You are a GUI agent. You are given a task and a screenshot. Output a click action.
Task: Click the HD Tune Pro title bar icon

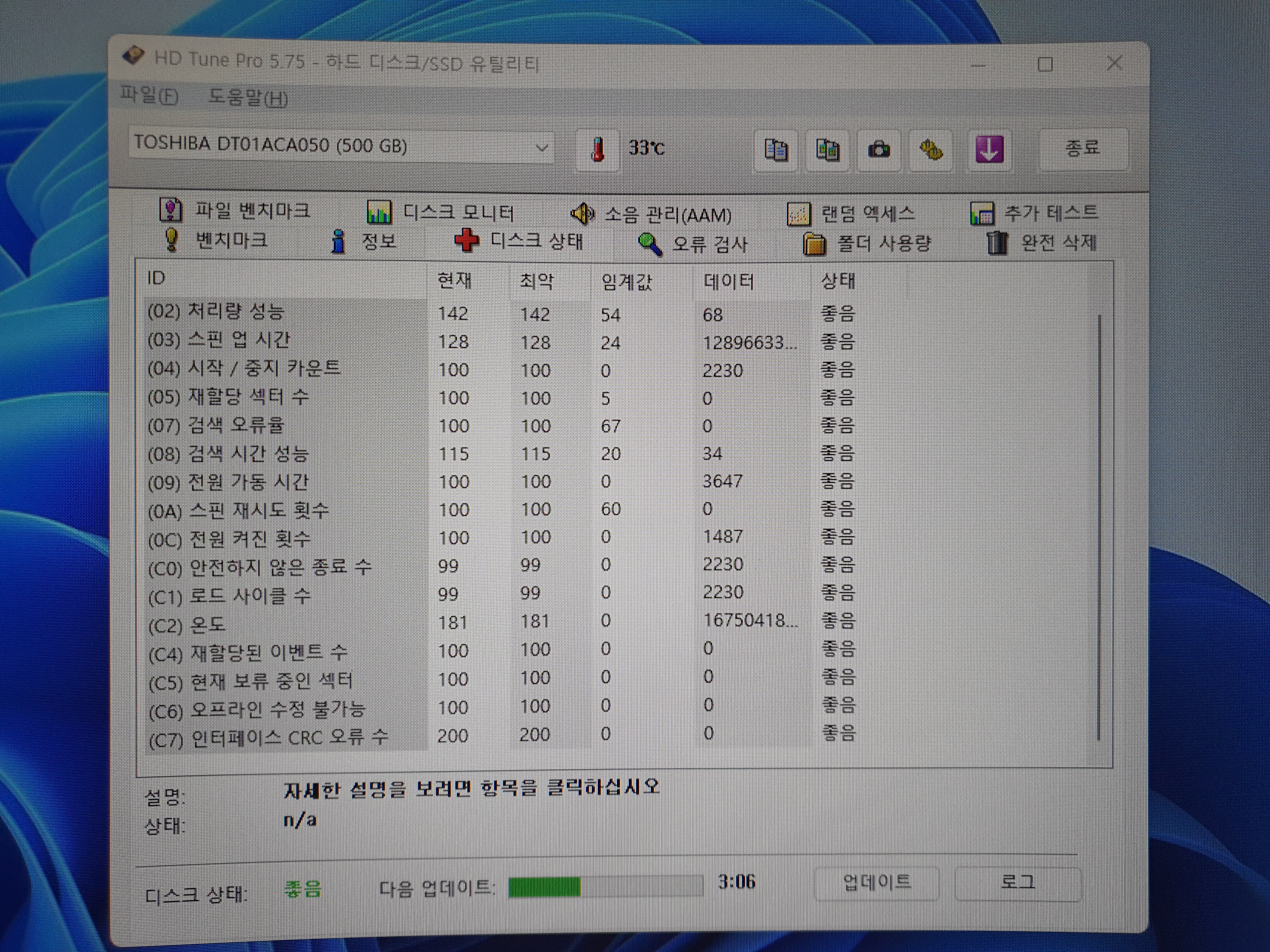pos(133,56)
